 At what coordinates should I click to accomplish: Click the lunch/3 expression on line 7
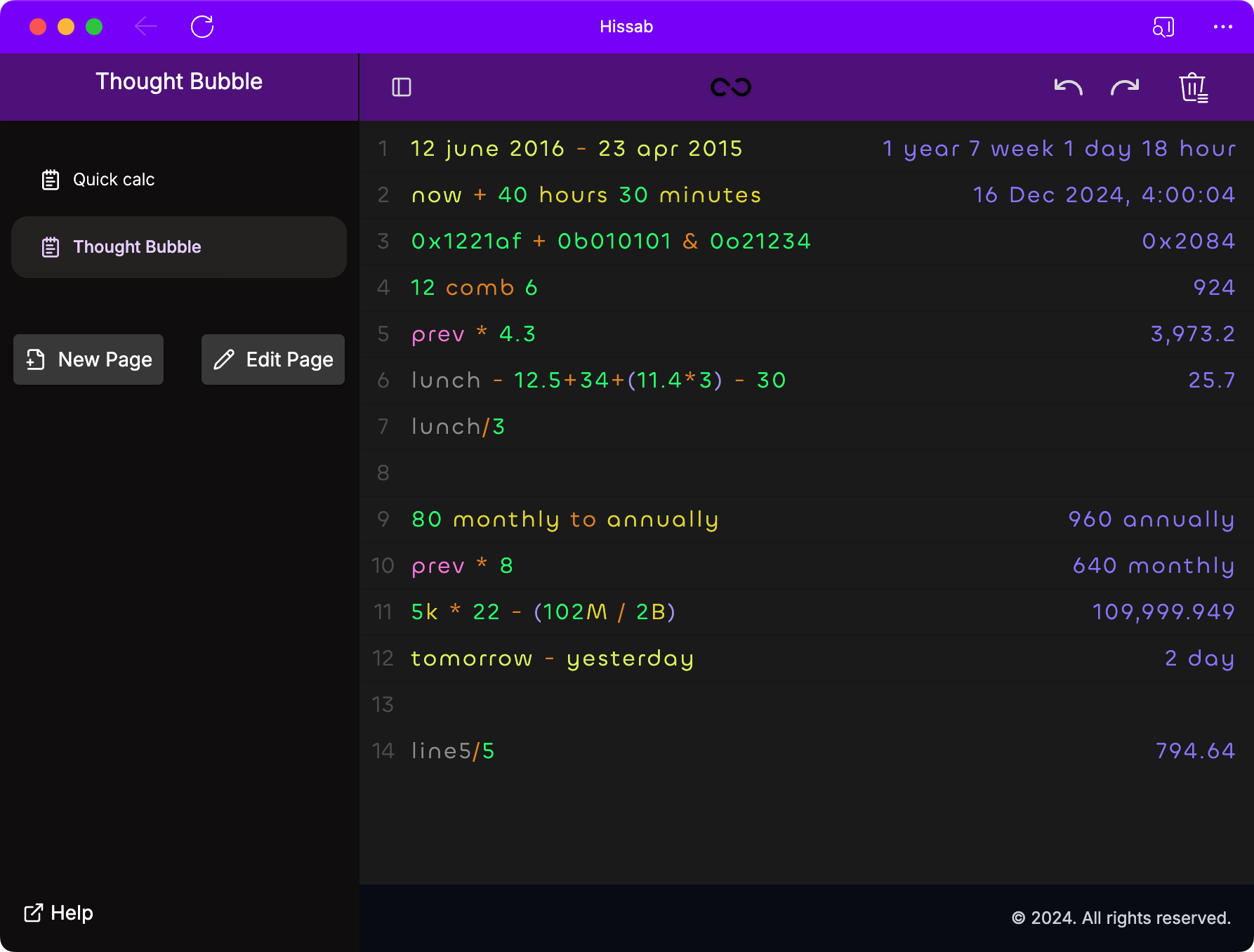point(458,427)
